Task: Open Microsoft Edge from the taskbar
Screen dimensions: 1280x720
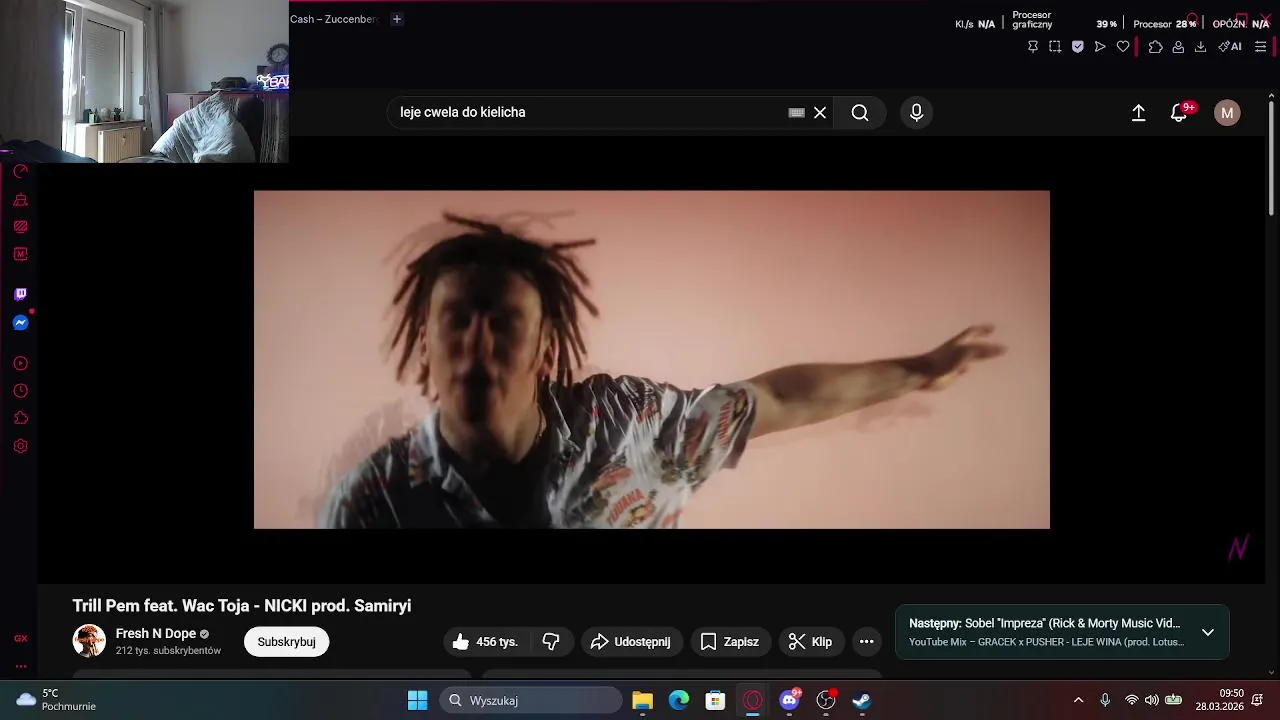Action: 679,700
